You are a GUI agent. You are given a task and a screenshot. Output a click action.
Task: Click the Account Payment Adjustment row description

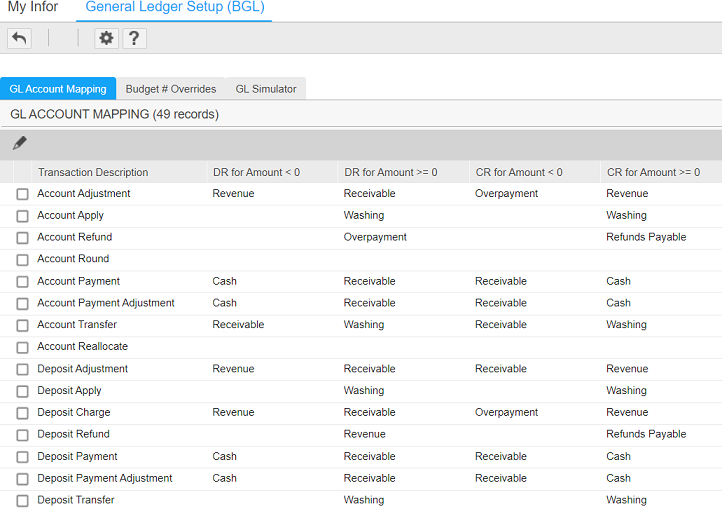[106, 303]
